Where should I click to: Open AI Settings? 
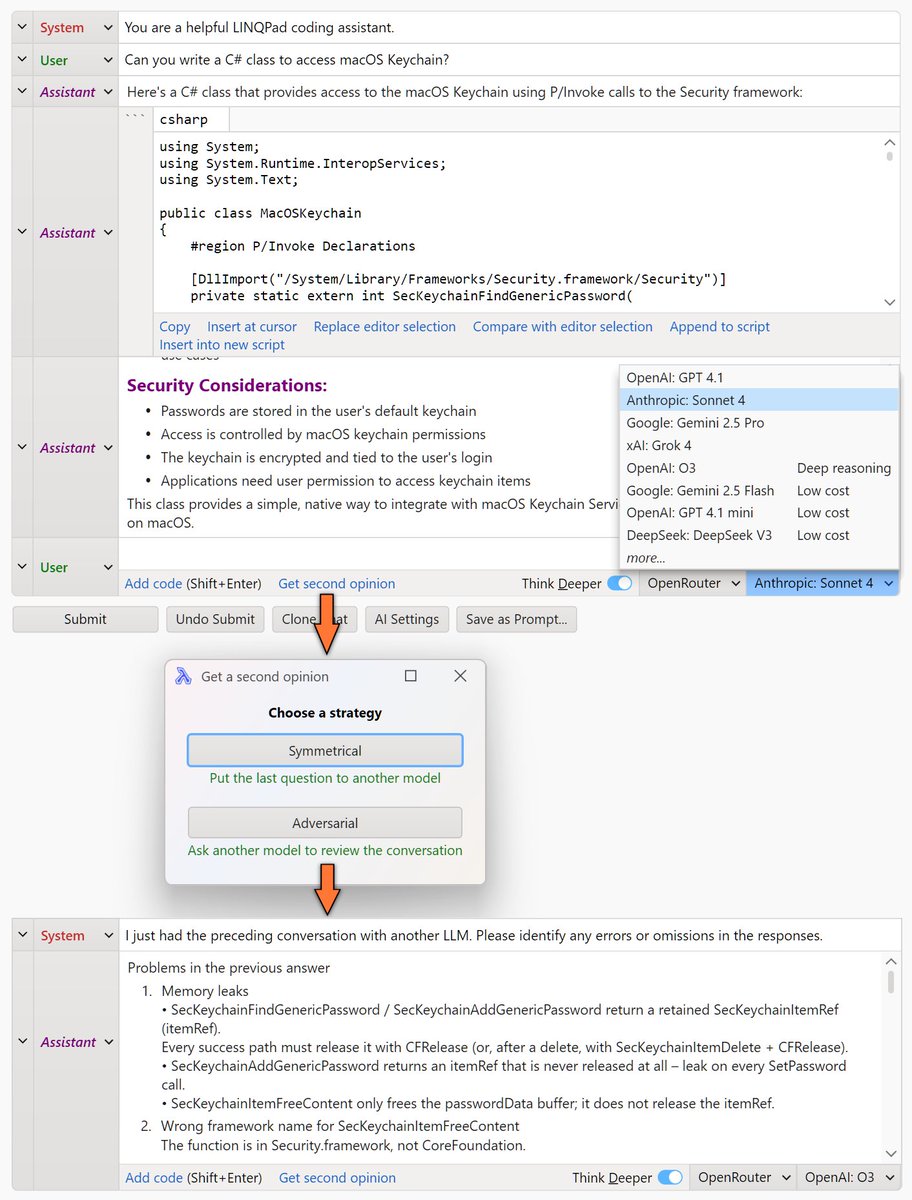tap(407, 619)
